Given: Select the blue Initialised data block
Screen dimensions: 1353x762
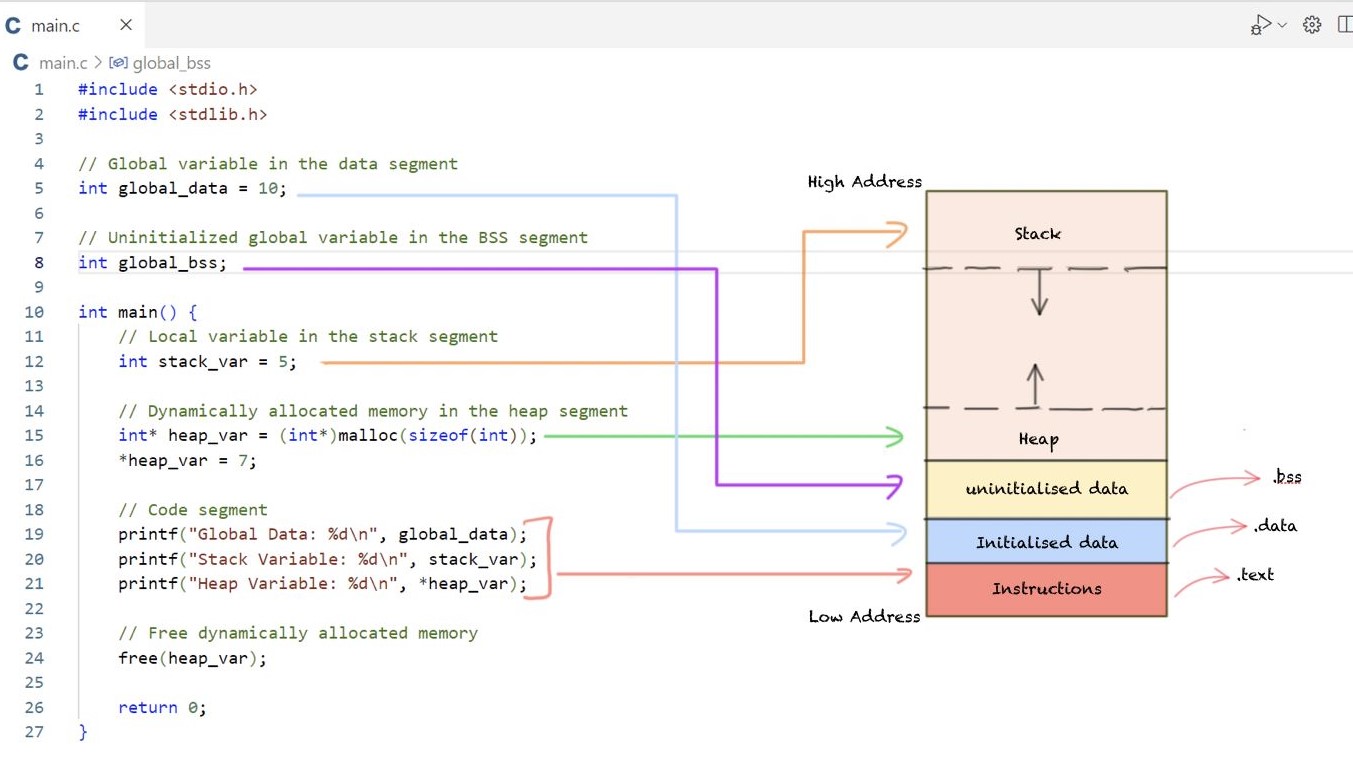Looking at the screenshot, I should [x=1046, y=542].
